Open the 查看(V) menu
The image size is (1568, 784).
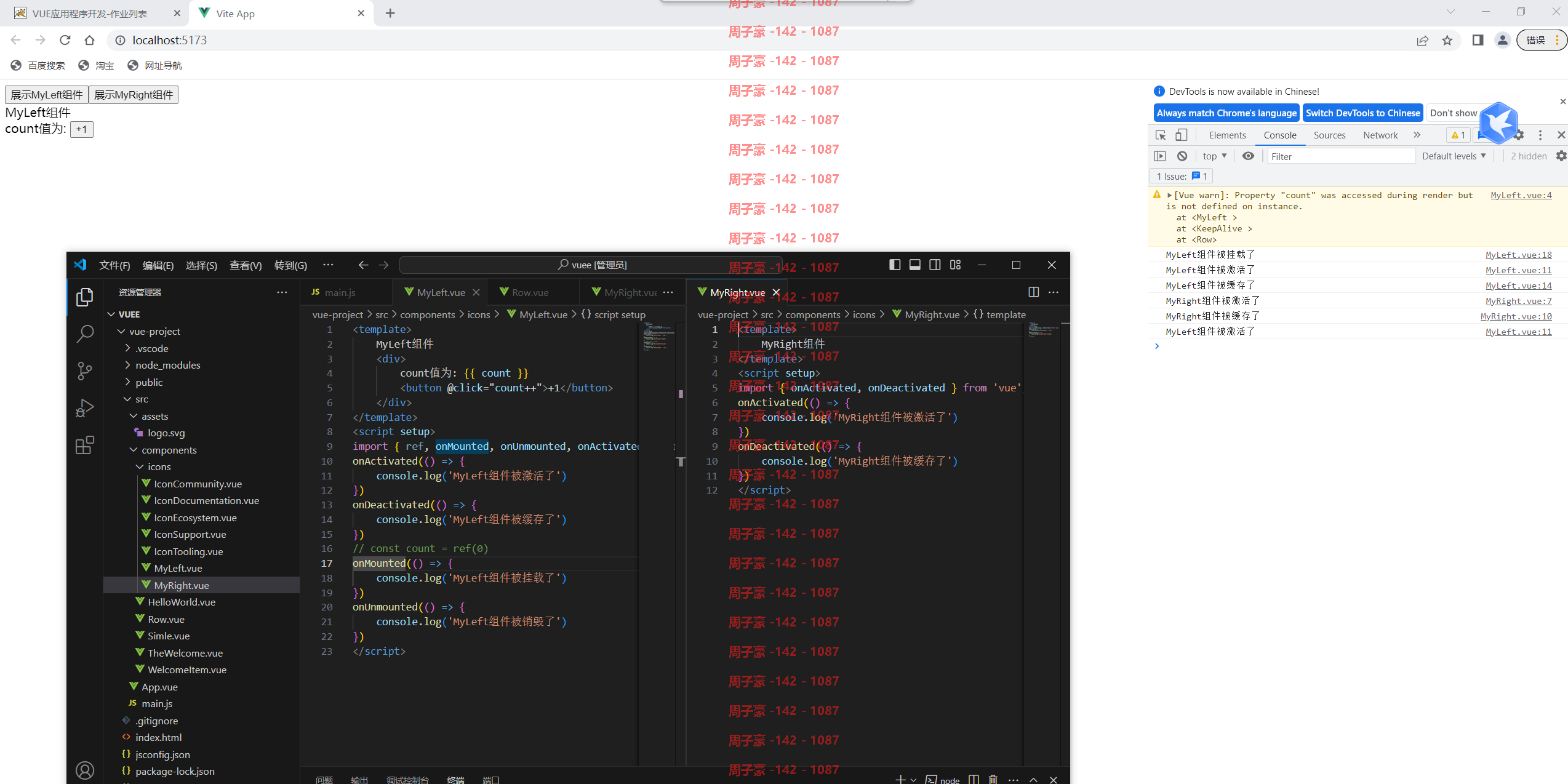click(246, 265)
